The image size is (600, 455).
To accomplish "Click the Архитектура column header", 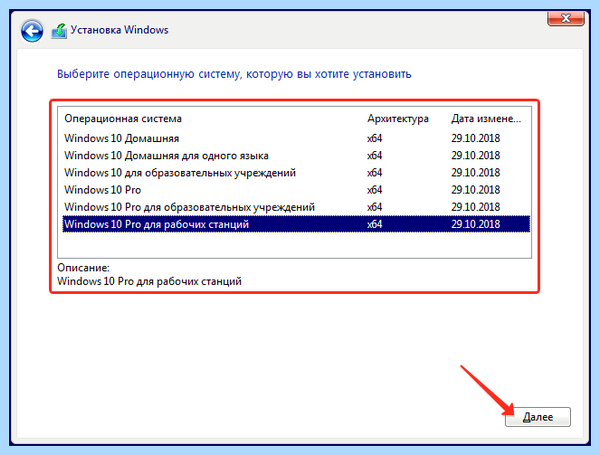I will coord(398,119).
